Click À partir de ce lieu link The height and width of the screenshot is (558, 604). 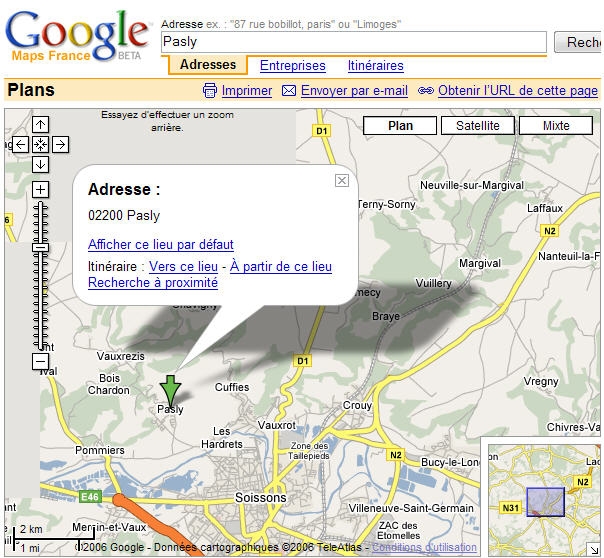(281, 266)
